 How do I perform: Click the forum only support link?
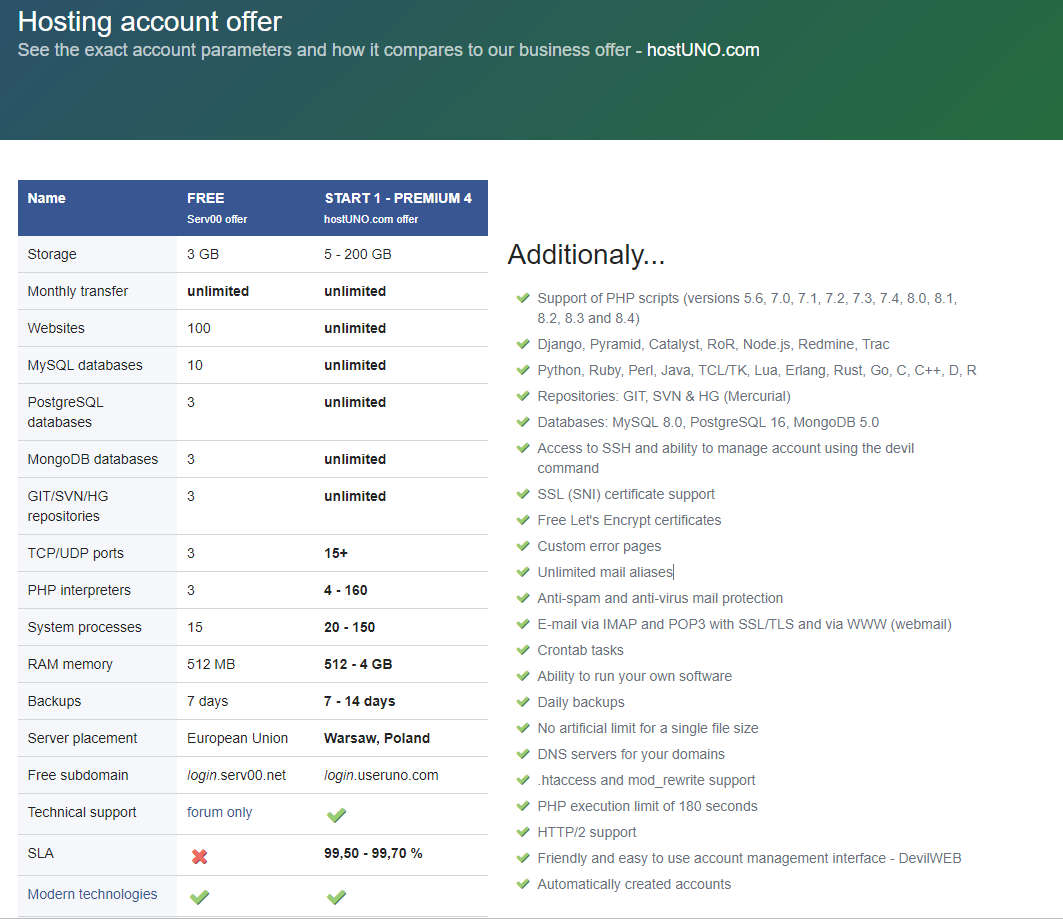(x=219, y=812)
